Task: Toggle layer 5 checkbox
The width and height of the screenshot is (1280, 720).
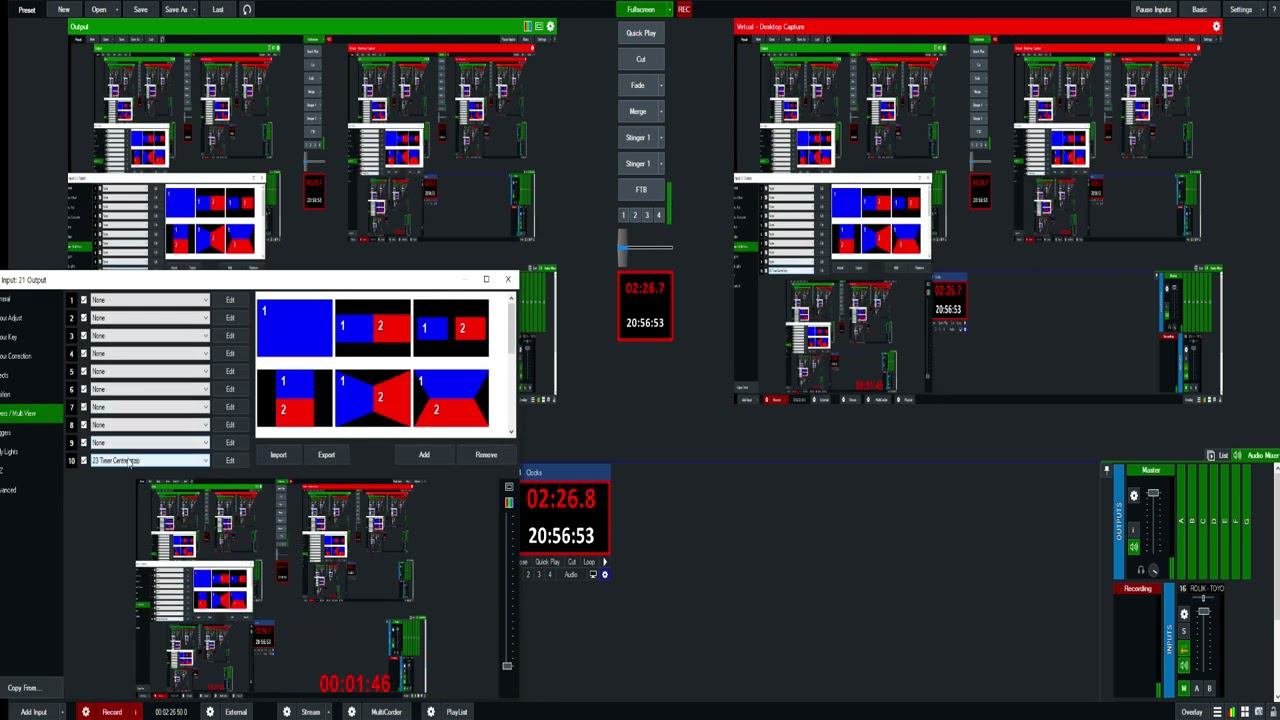Action: click(84, 371)
